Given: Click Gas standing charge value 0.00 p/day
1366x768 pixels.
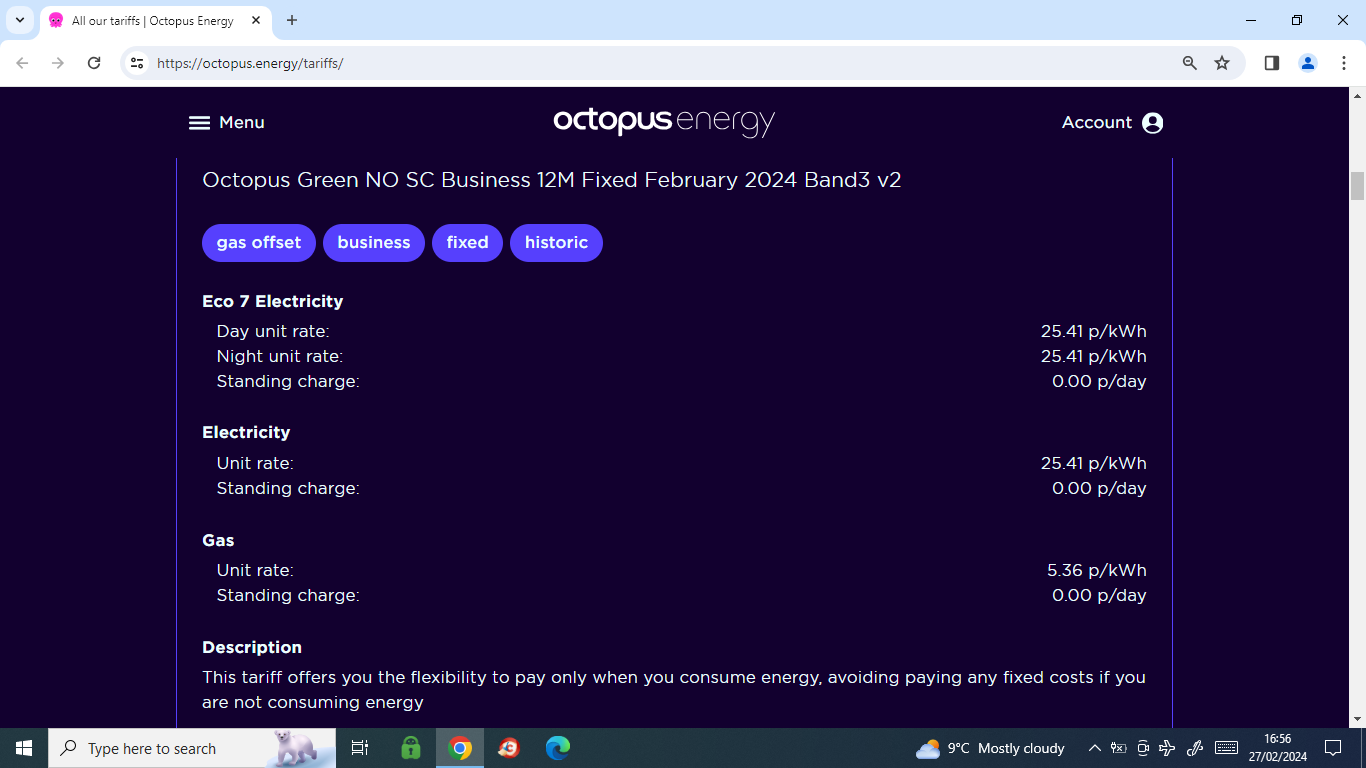Looking at the screenshot, I should (1099, 595).
